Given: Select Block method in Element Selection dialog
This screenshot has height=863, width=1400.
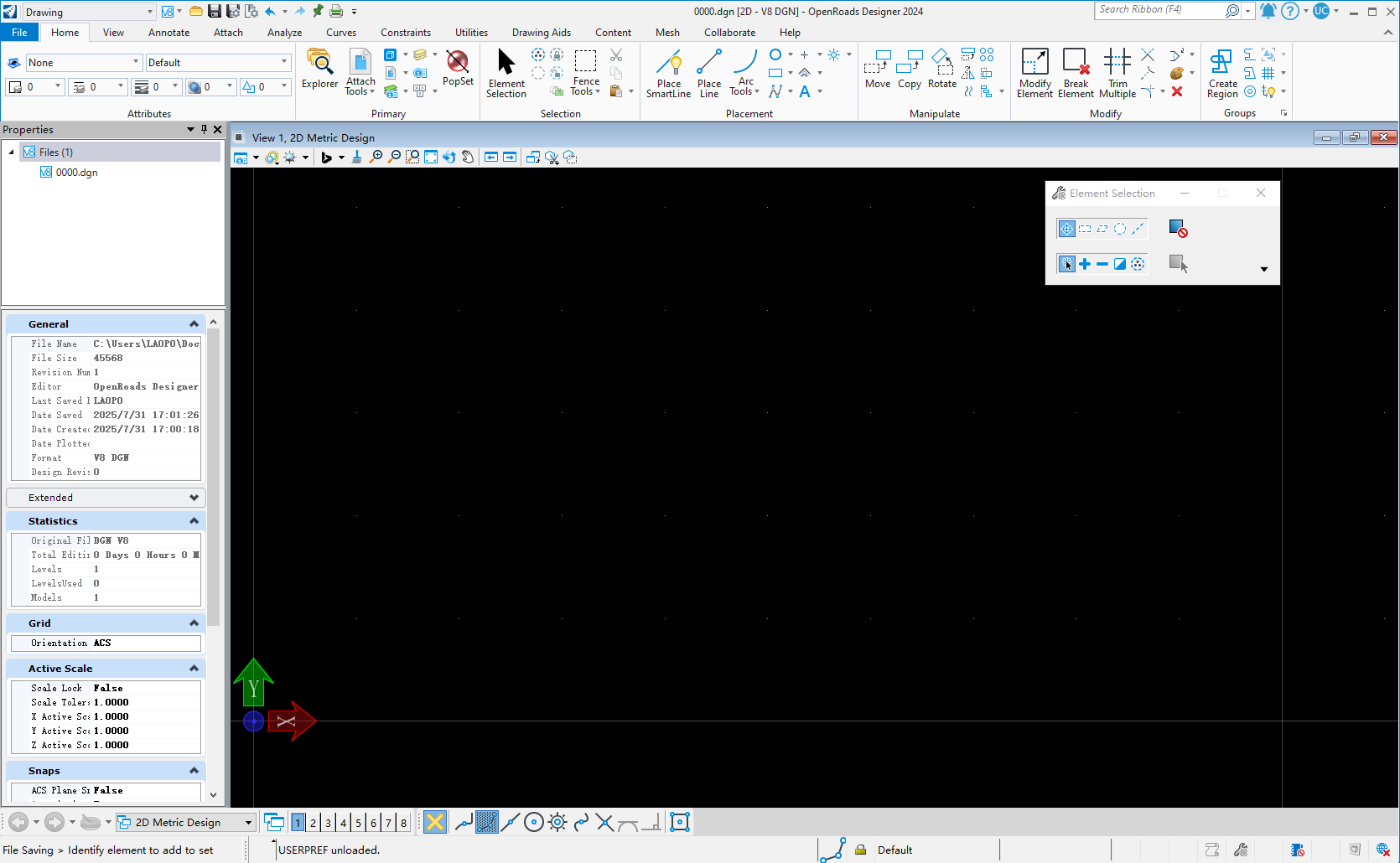Looking at the screenshot, I should (x=1085, y=229).
